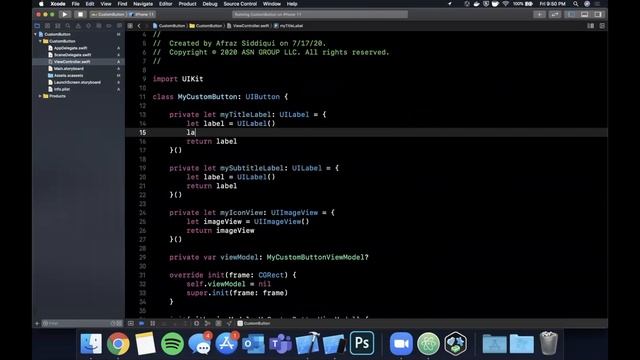Open the Source Control navigator tab

[47, 26]
